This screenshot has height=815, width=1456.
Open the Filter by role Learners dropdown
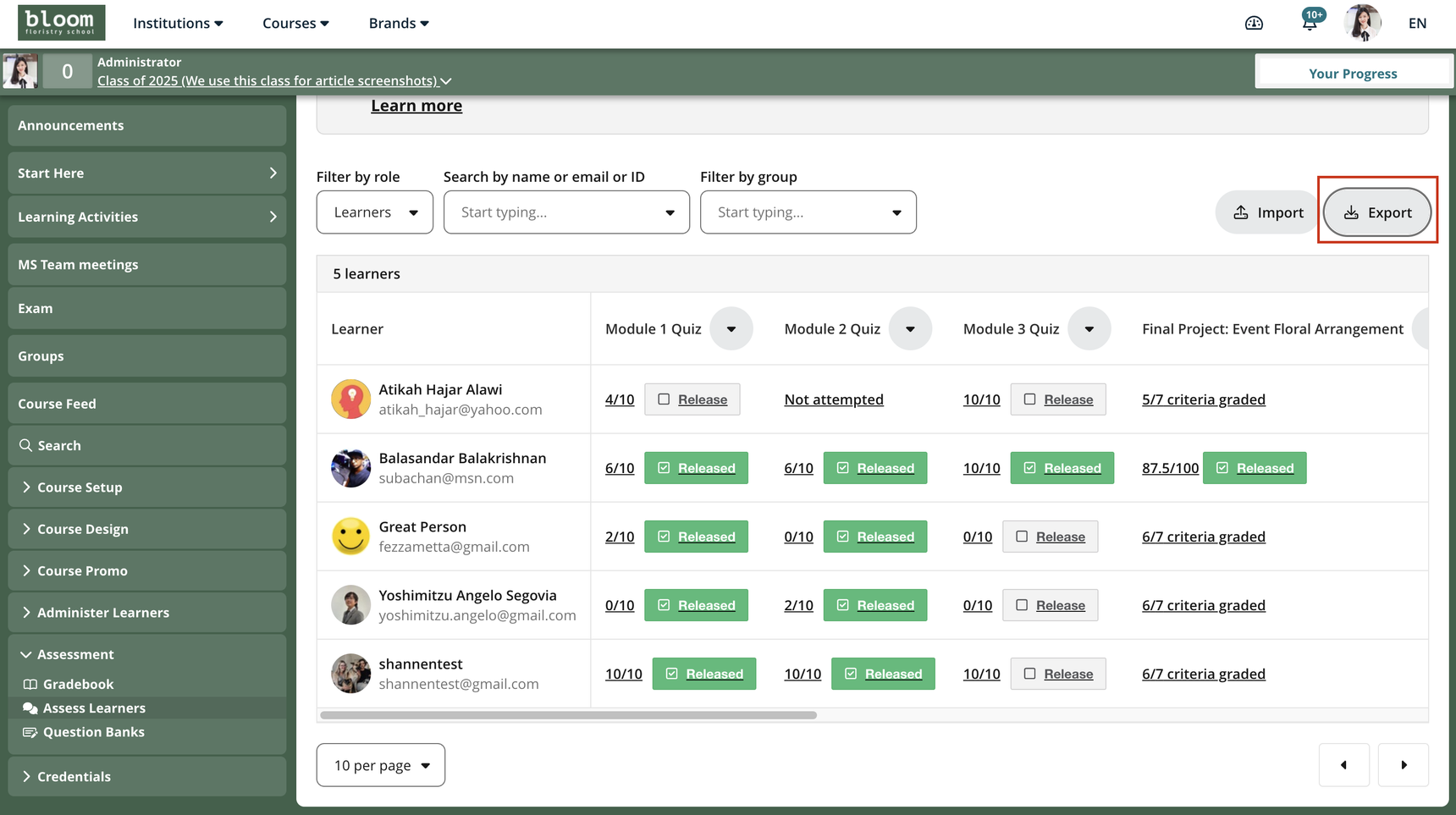click(375, 212)
